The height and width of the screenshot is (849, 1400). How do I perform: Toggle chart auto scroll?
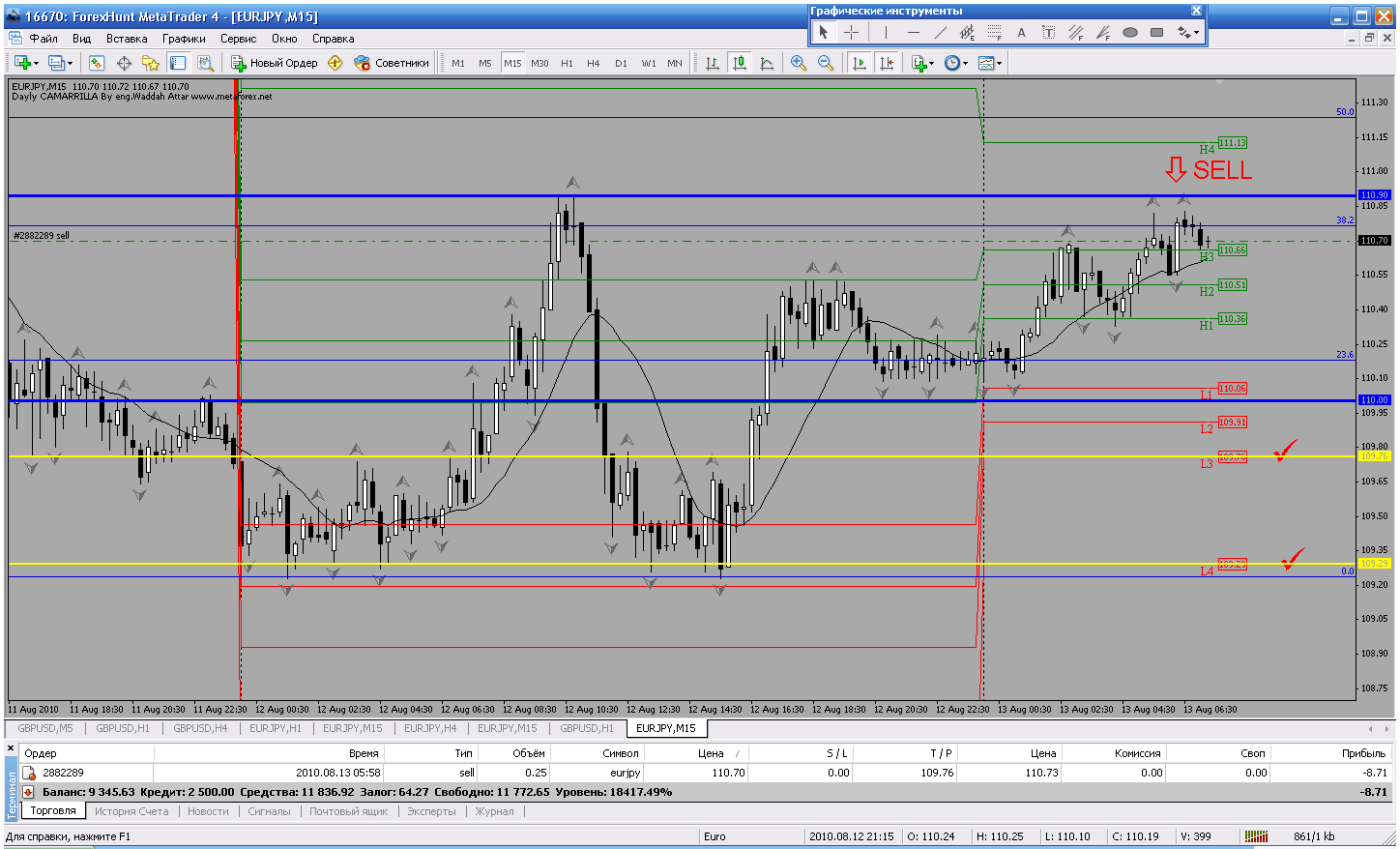coord(859,63)
